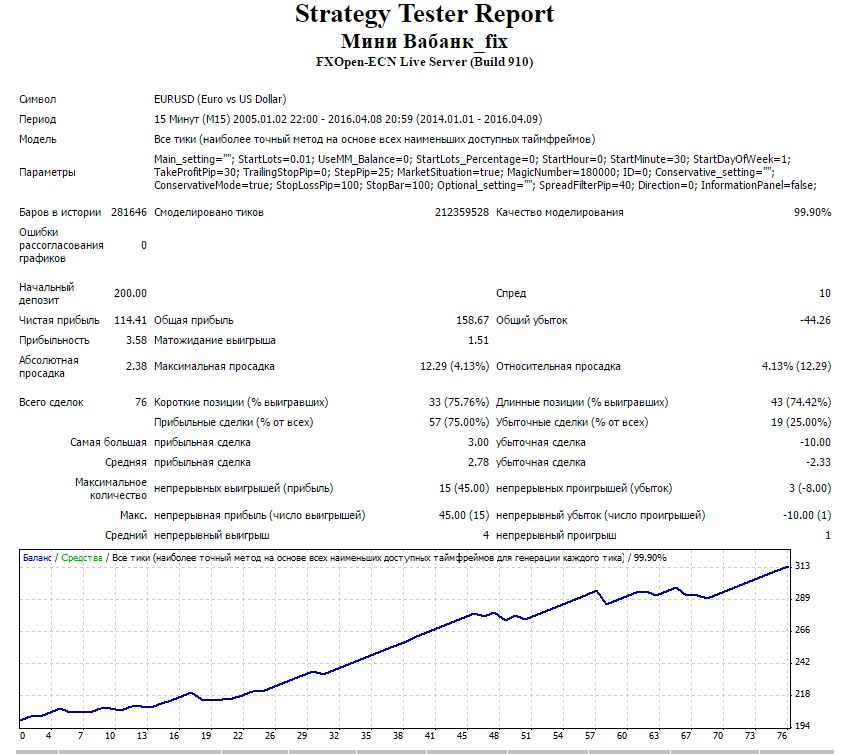This screenshot has height=754, width=851.
Task: Select the 1.51 expected payoff value
Action: click(478, 340)
